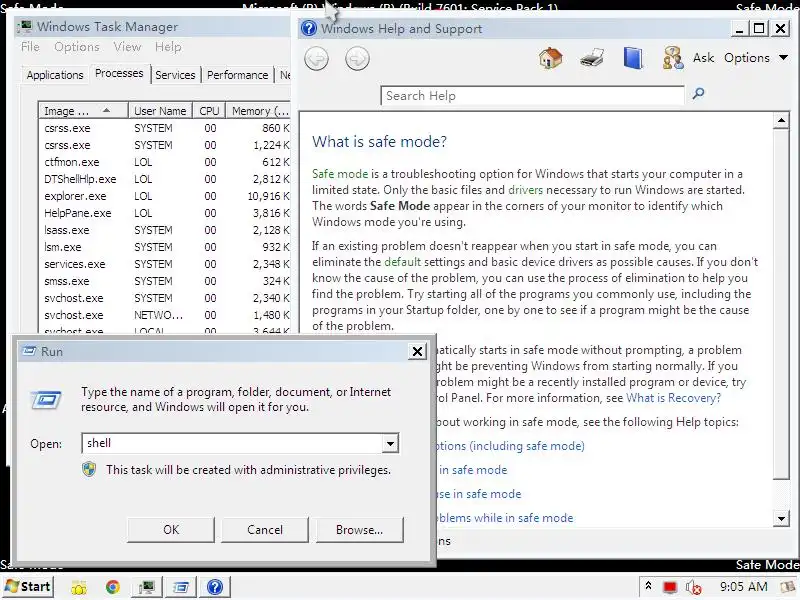This screenshot has width=800, height=600.
Task: Open the Browse Help book icon
Action: pos(633,58)
